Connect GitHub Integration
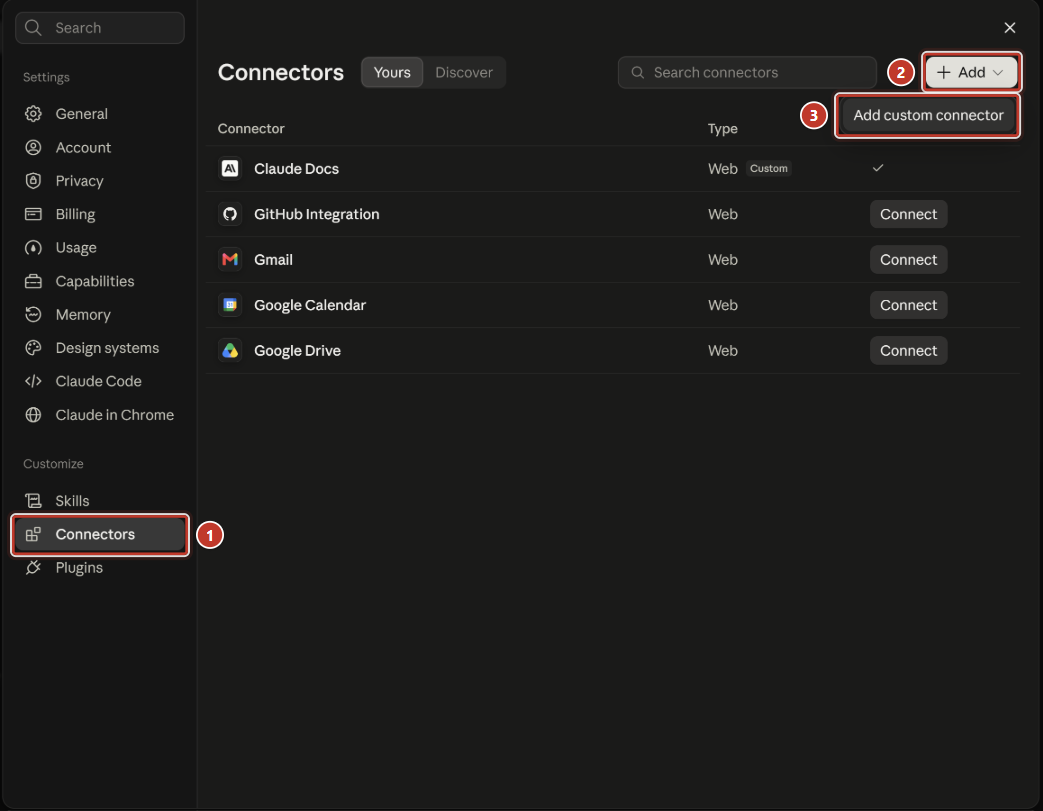This screenshot has height=811, width=1043. 908,214
